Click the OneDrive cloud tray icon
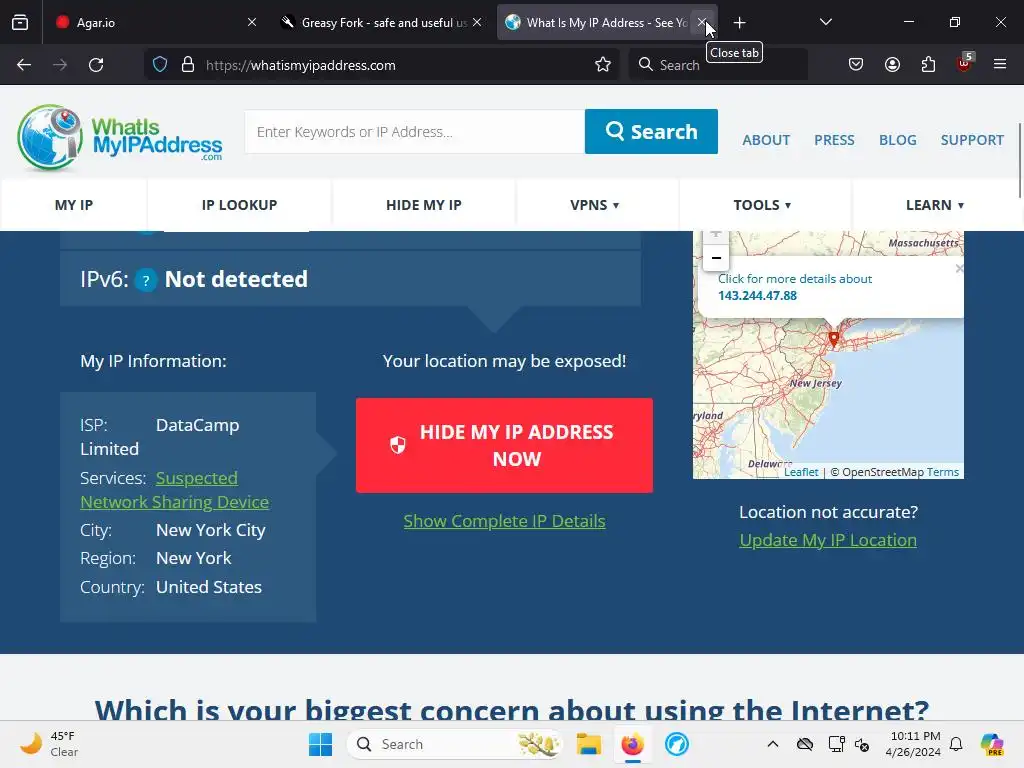The image size is (1024, 768). pyautogui.click(x=805, y=744)
